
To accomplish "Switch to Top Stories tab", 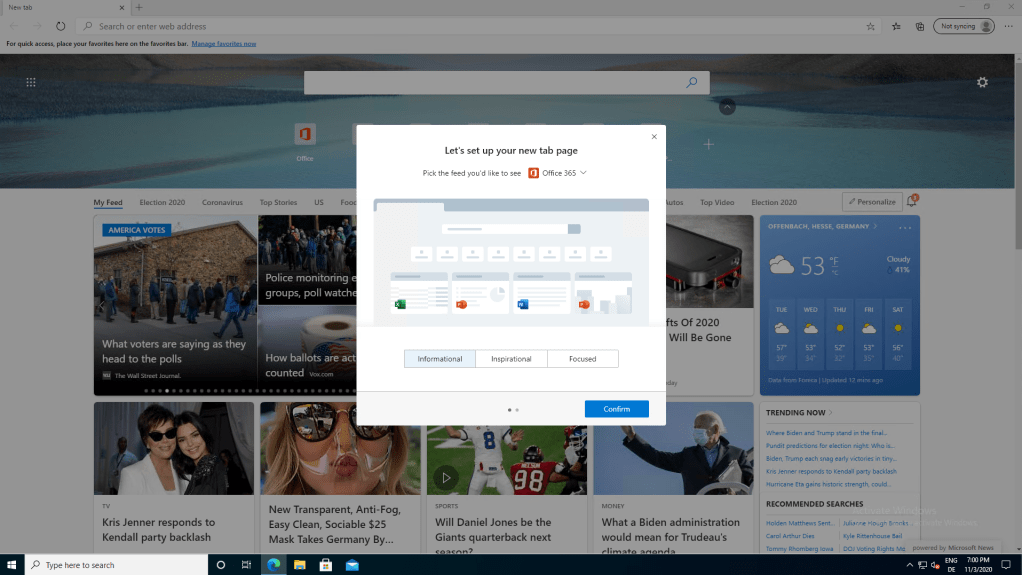I will (278, 202).
